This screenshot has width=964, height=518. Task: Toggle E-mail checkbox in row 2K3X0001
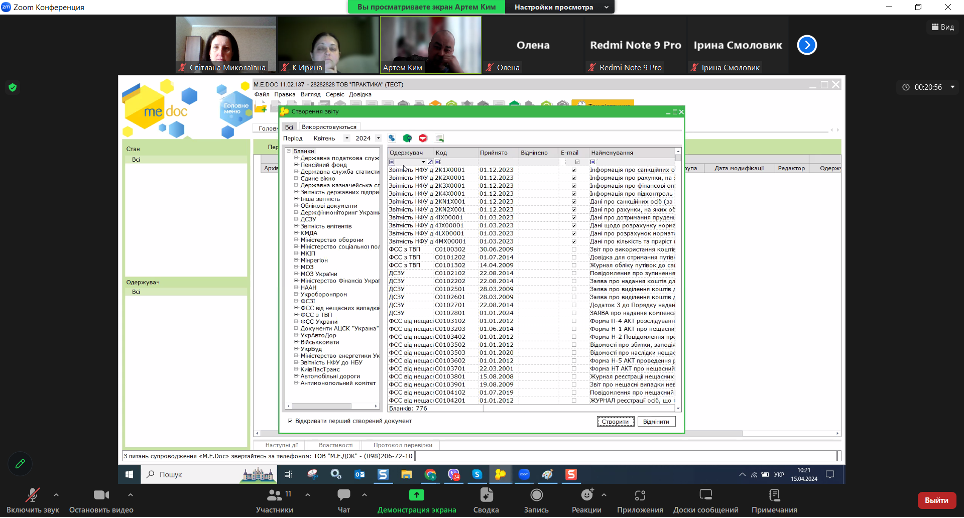point(574,186)
